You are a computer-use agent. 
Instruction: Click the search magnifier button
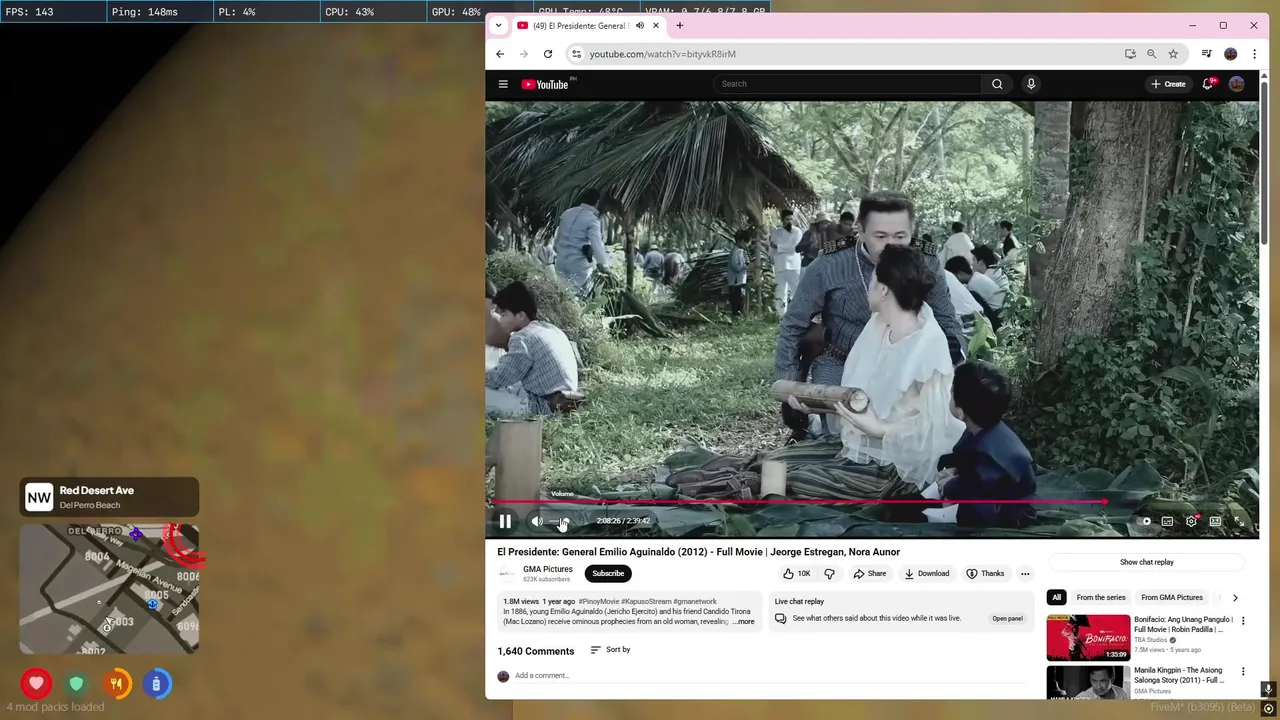click(x=997, y=84)
